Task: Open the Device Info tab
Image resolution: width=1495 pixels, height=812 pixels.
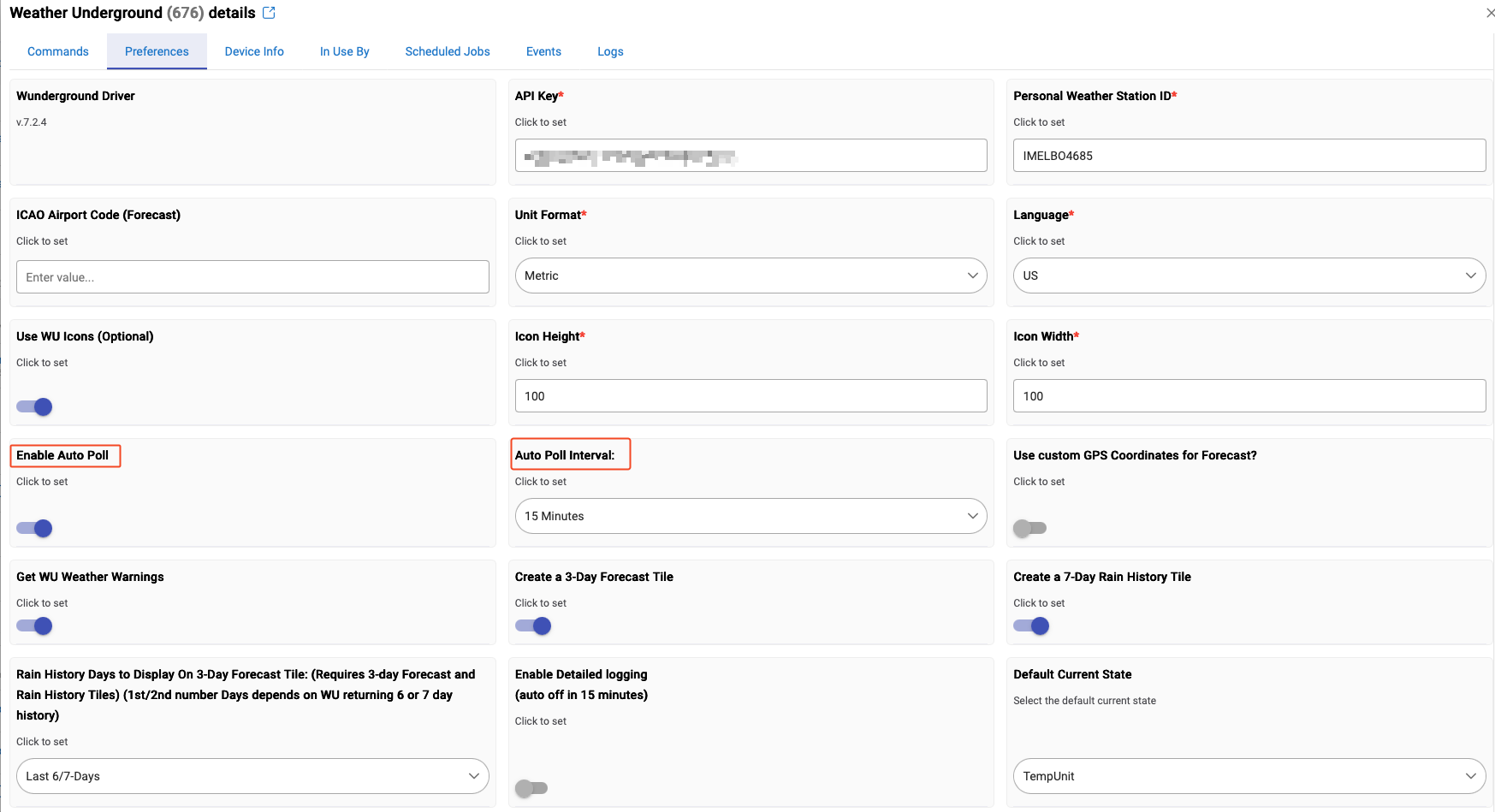Action: coord(254,51)
